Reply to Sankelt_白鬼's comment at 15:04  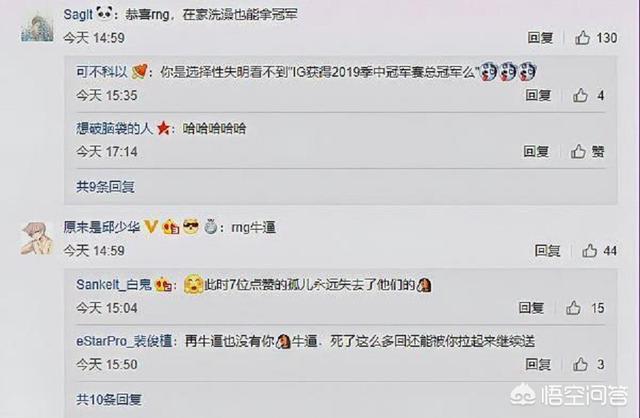pos(531,308)
